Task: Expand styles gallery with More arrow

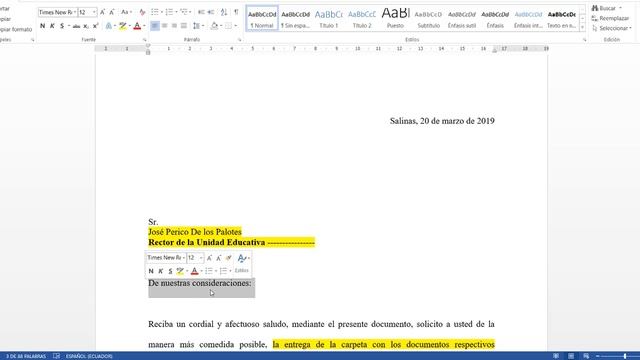Action: (x=582, y=27)
